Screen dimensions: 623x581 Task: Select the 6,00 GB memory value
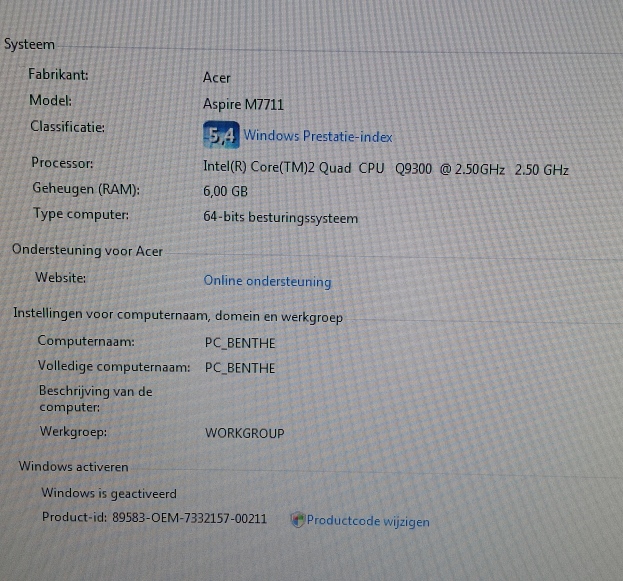[x=225, y=192]
